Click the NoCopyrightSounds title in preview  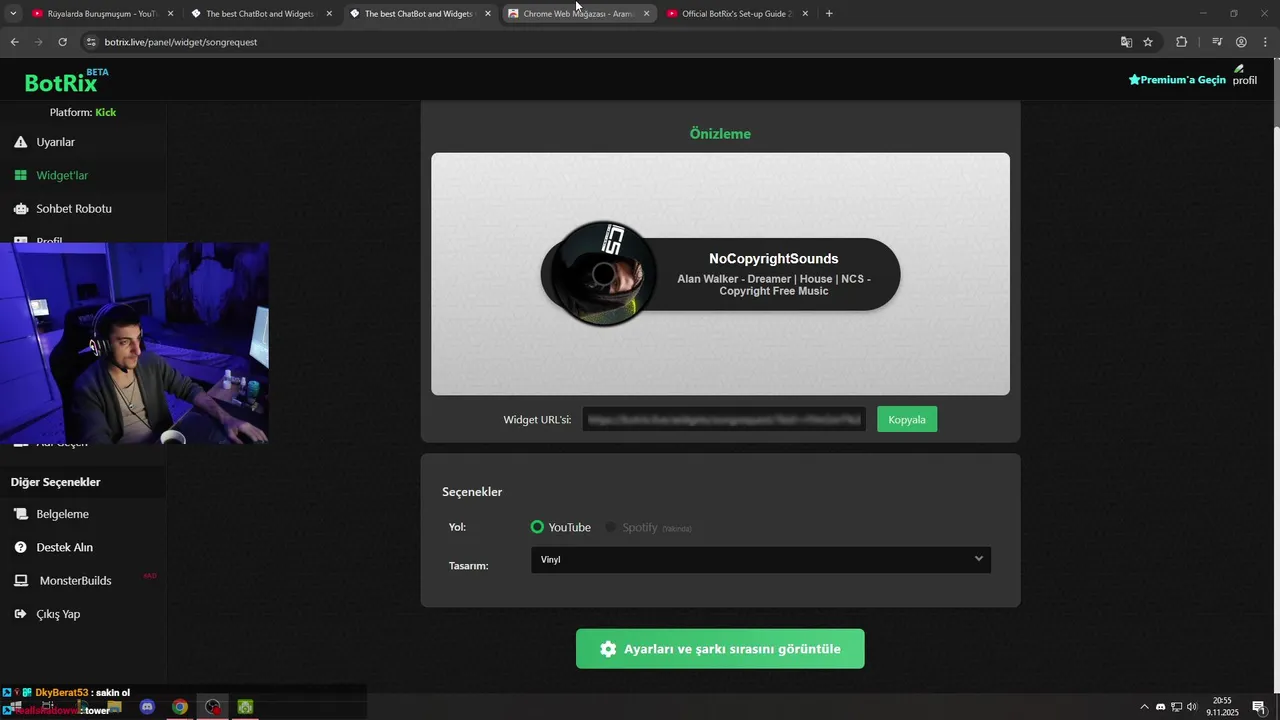[x=774, y=259]
